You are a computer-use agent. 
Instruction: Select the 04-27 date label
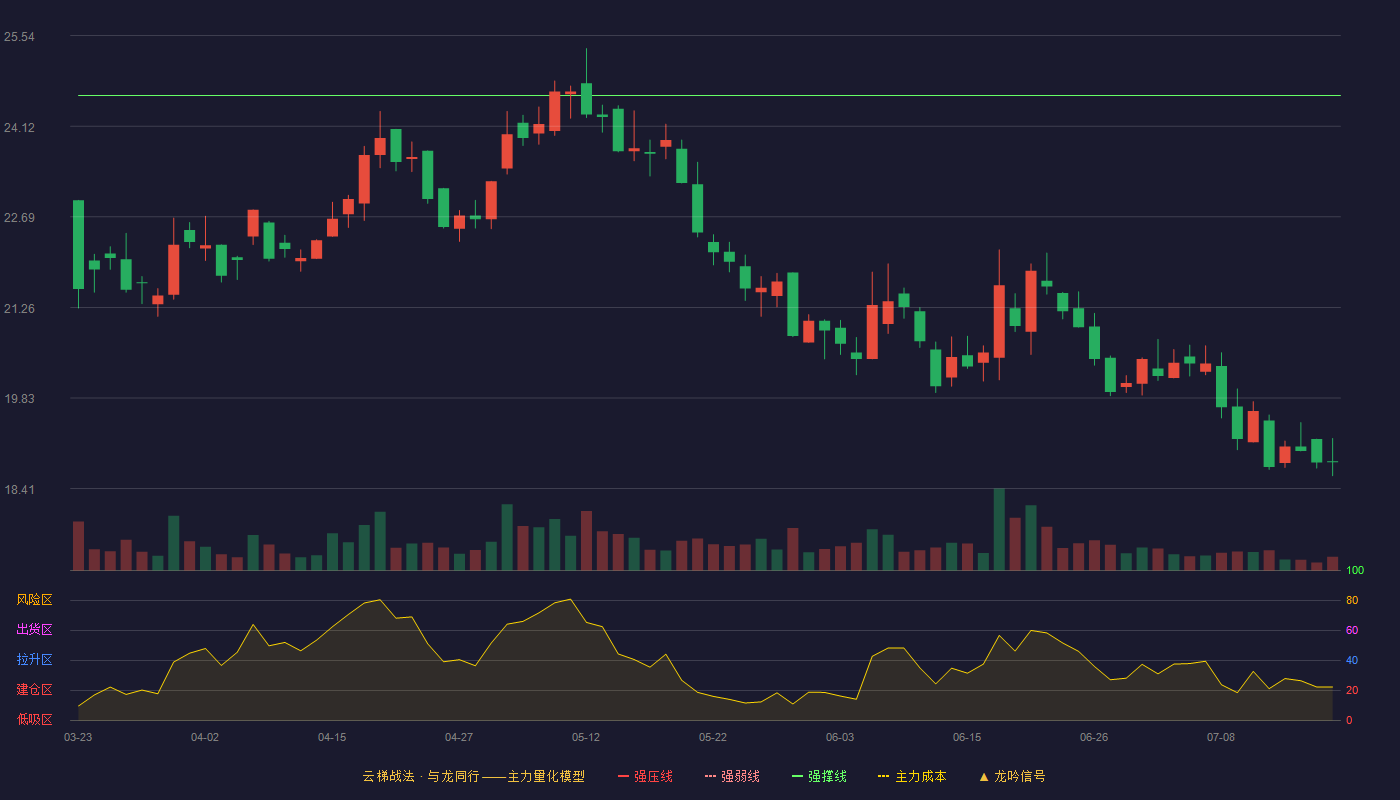459,737
